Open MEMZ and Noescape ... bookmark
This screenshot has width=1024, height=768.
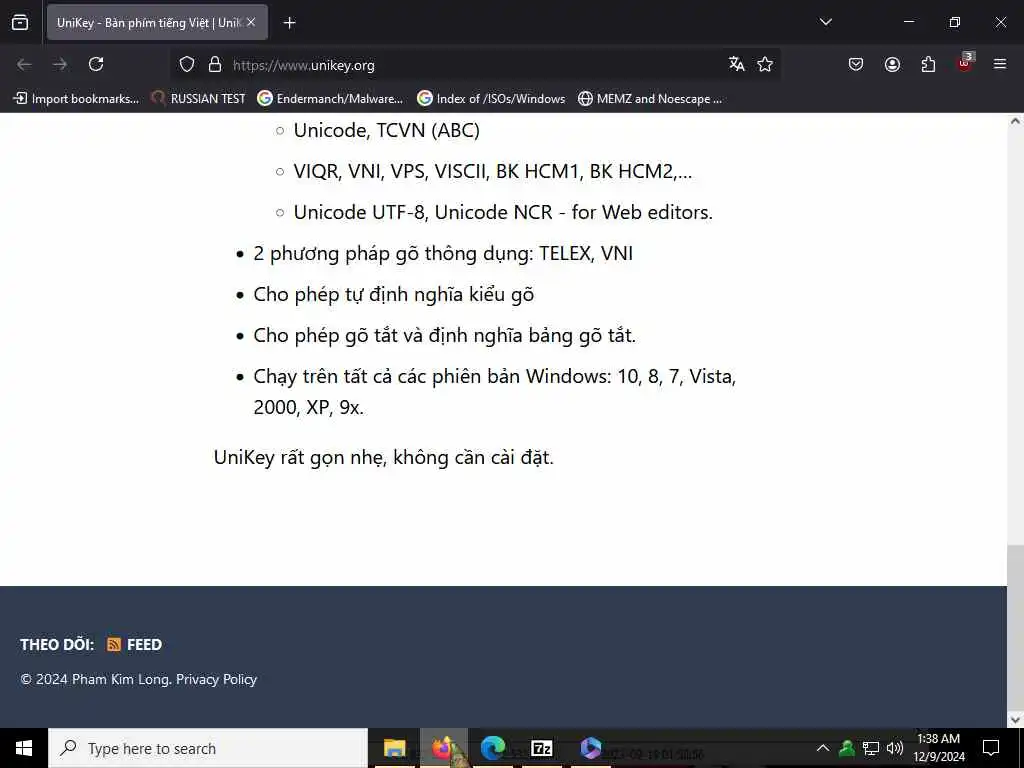tap(650, 99)
